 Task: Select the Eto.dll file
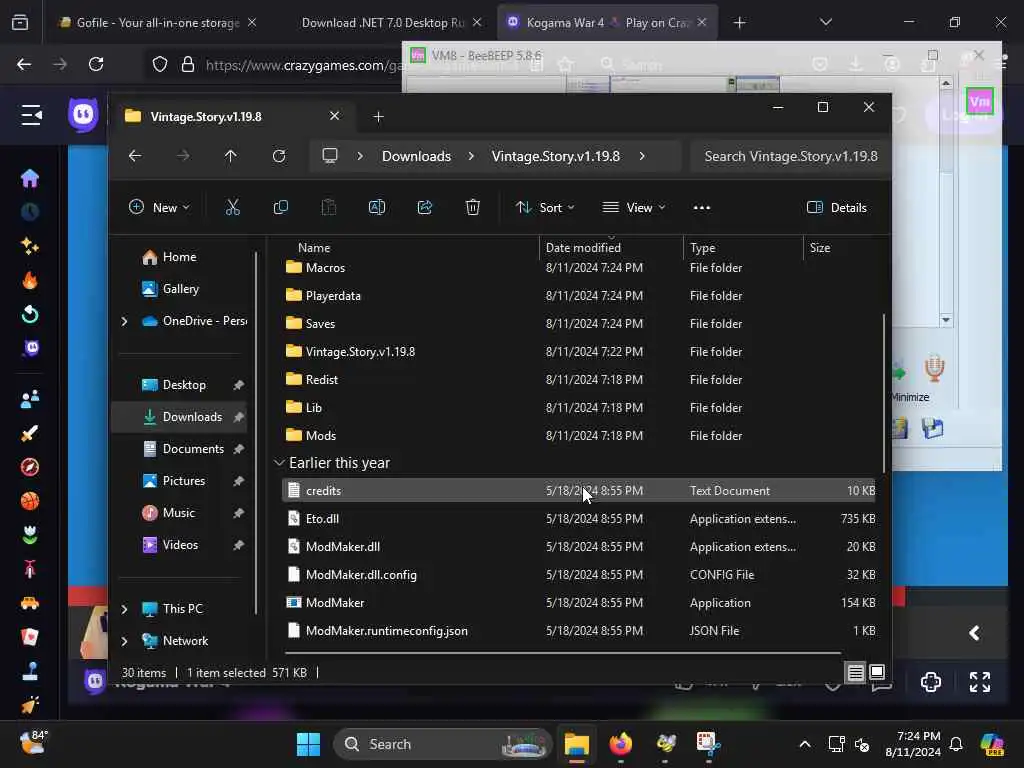[x=579, y=519]
